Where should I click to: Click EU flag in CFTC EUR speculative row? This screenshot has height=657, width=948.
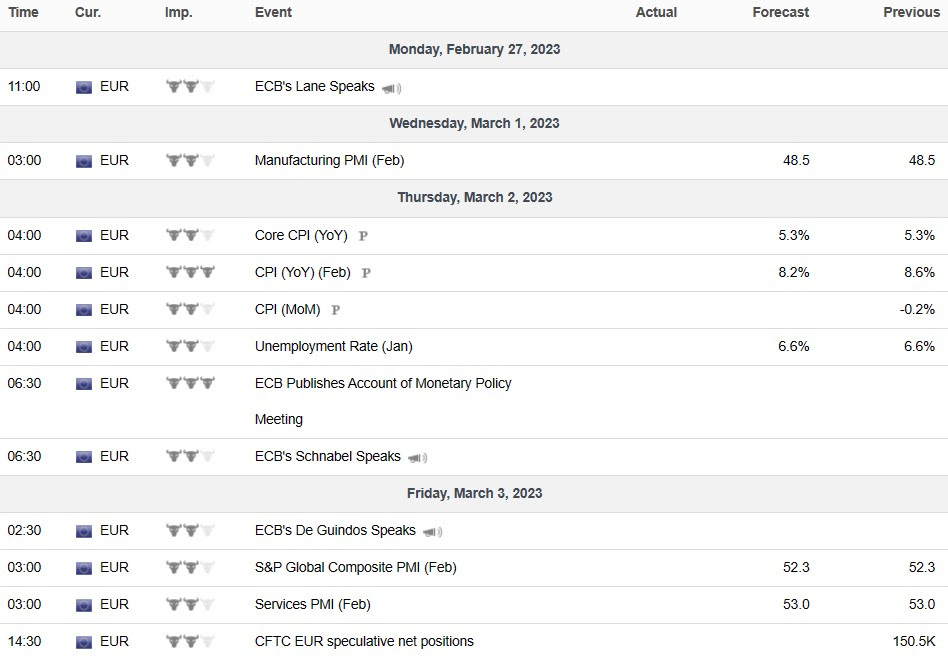[x=84, y=642]
